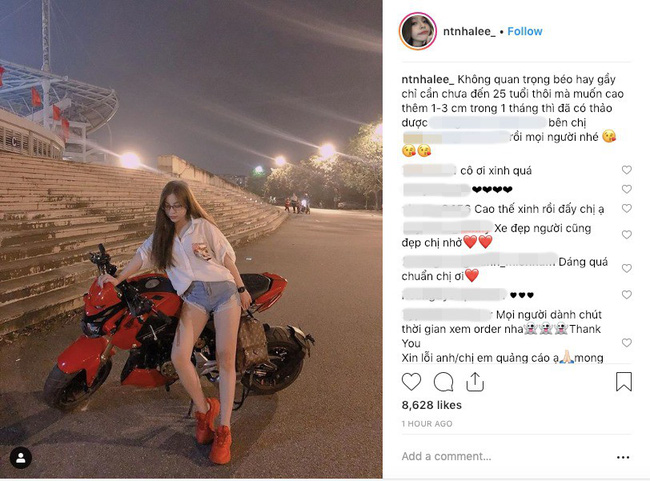The width and height of the screenshot is (650, 481).
Task: Open ntnhalee_ username in header
Action: pos(469,32)
